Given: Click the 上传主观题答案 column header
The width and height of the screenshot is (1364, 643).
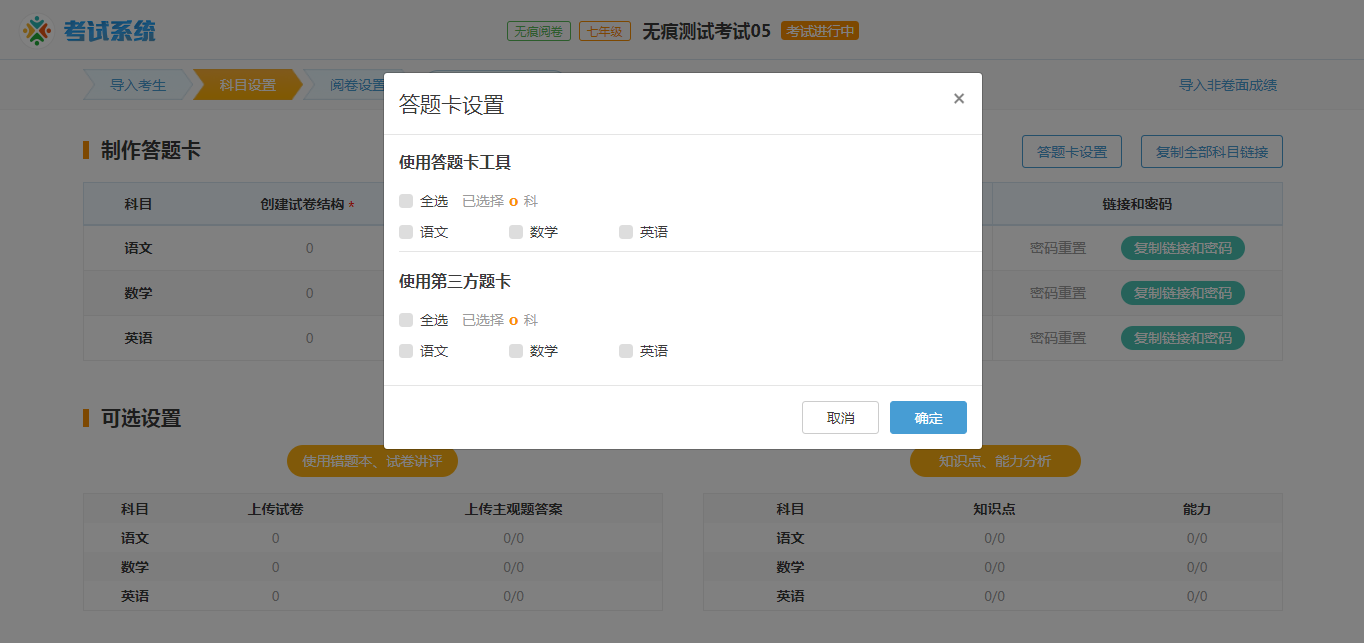Looking at the screenshot, I should (514, 509).
